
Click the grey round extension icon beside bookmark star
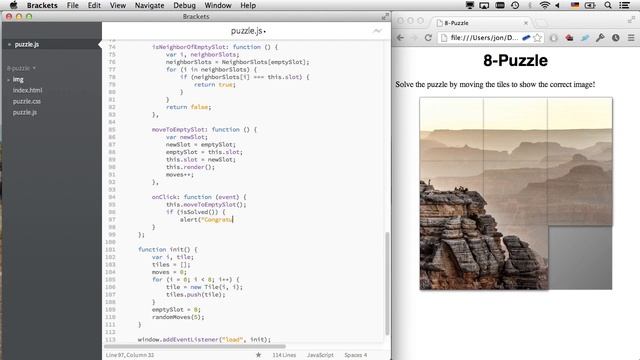(553, 38)
